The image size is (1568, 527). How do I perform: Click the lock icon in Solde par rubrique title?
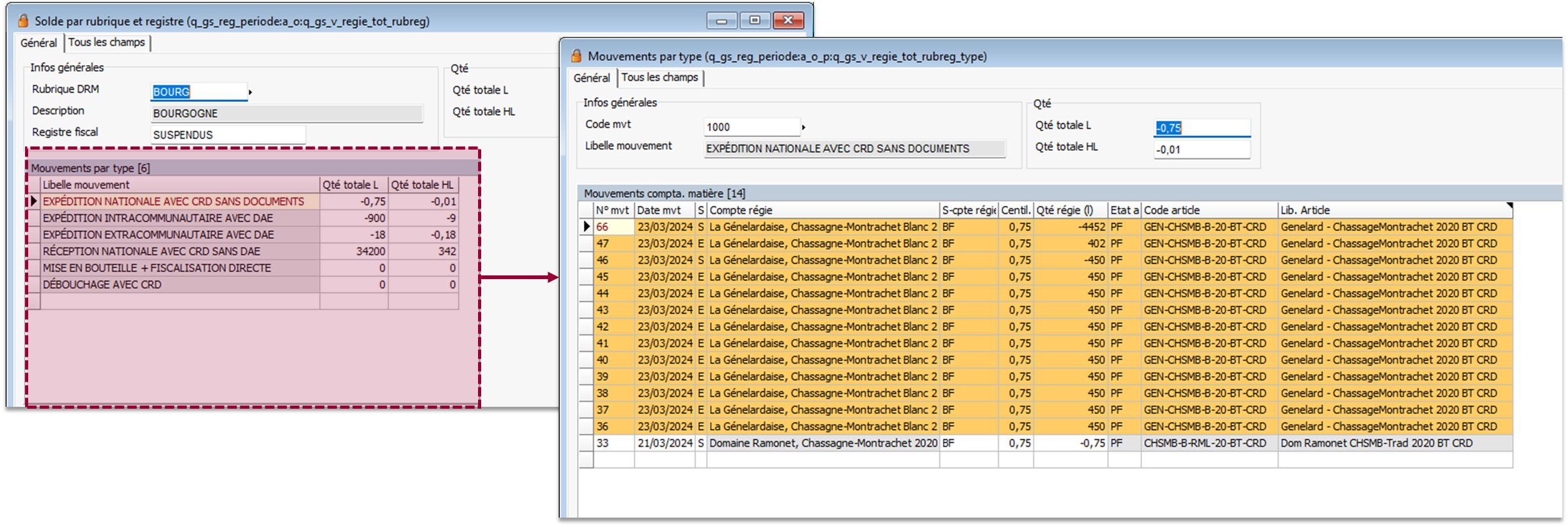click(x=23, y=21)
